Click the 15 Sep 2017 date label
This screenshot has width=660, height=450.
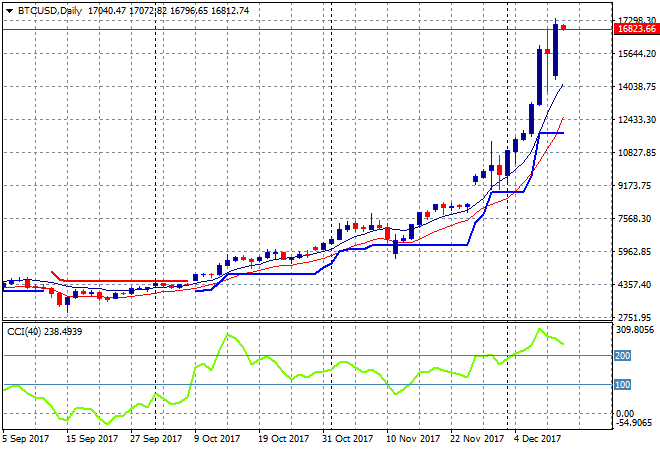92,439
